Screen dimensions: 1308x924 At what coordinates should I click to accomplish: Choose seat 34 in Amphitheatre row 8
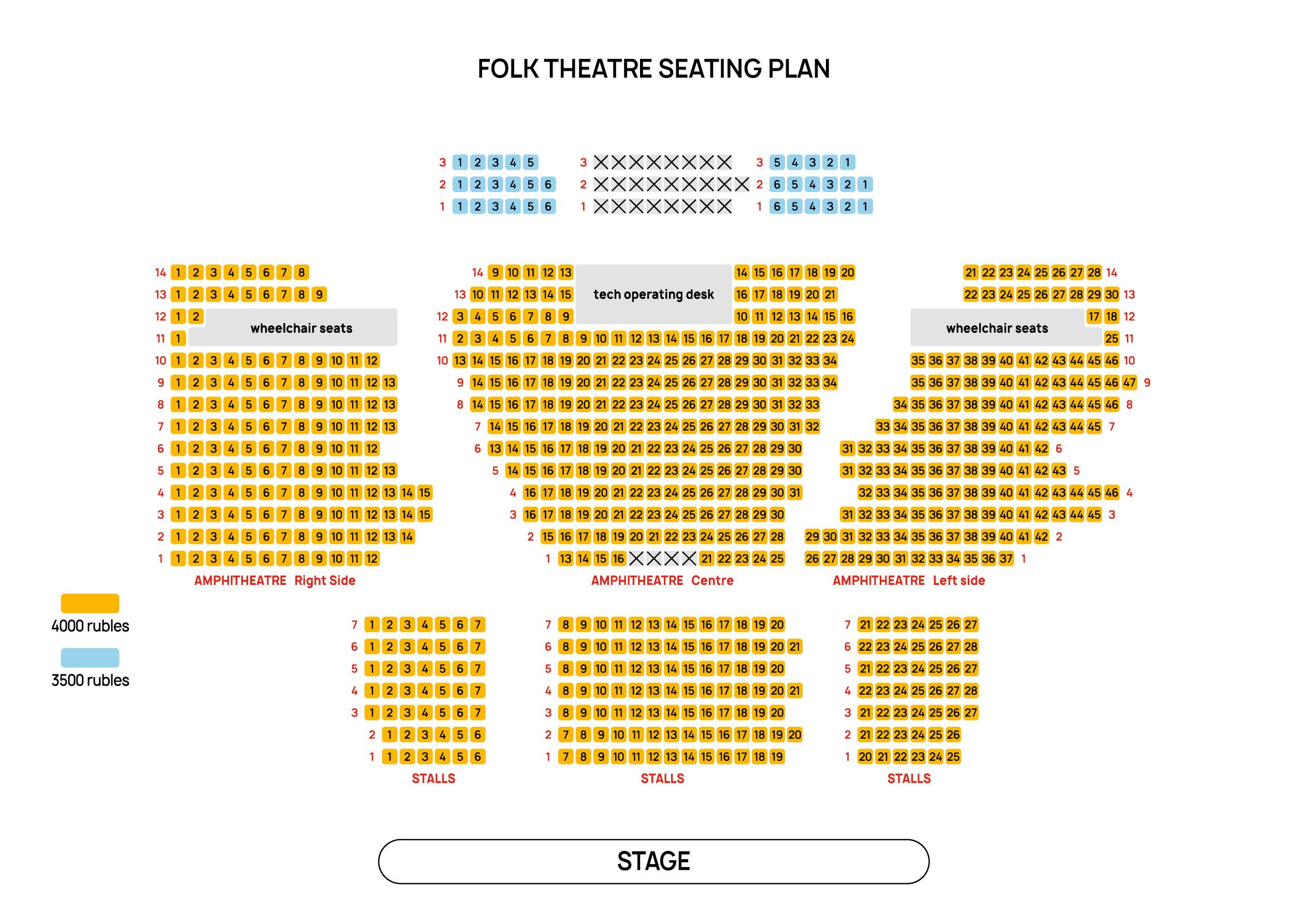(x=900, y=404)
